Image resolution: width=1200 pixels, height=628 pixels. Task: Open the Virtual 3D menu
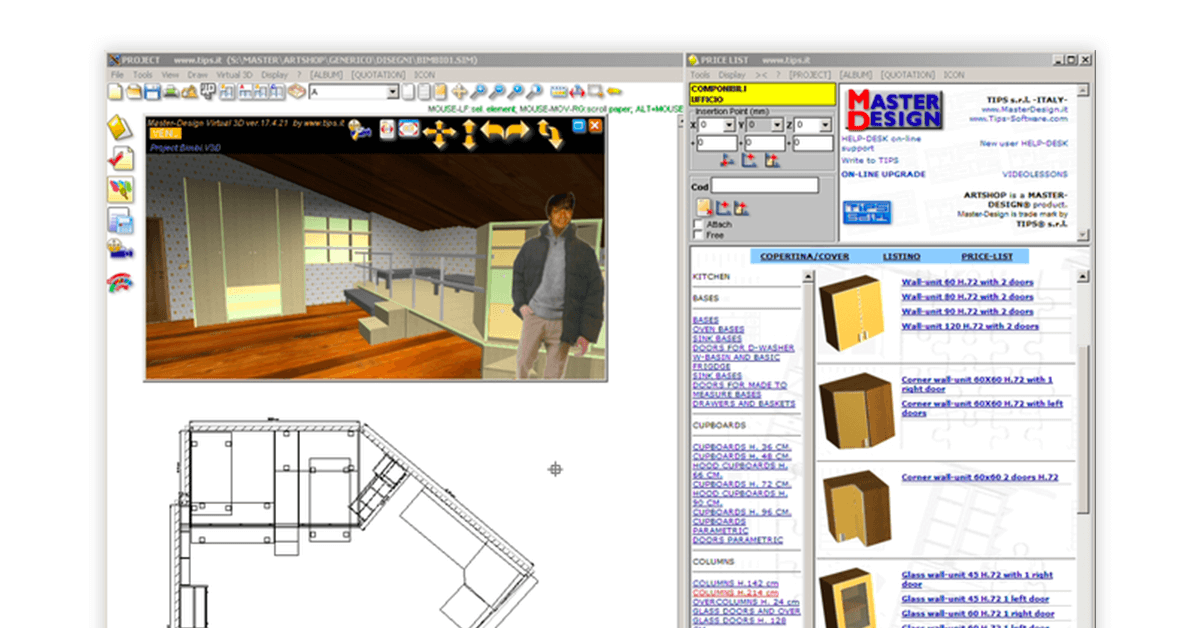pyautogui.click(x=235, y=75)
